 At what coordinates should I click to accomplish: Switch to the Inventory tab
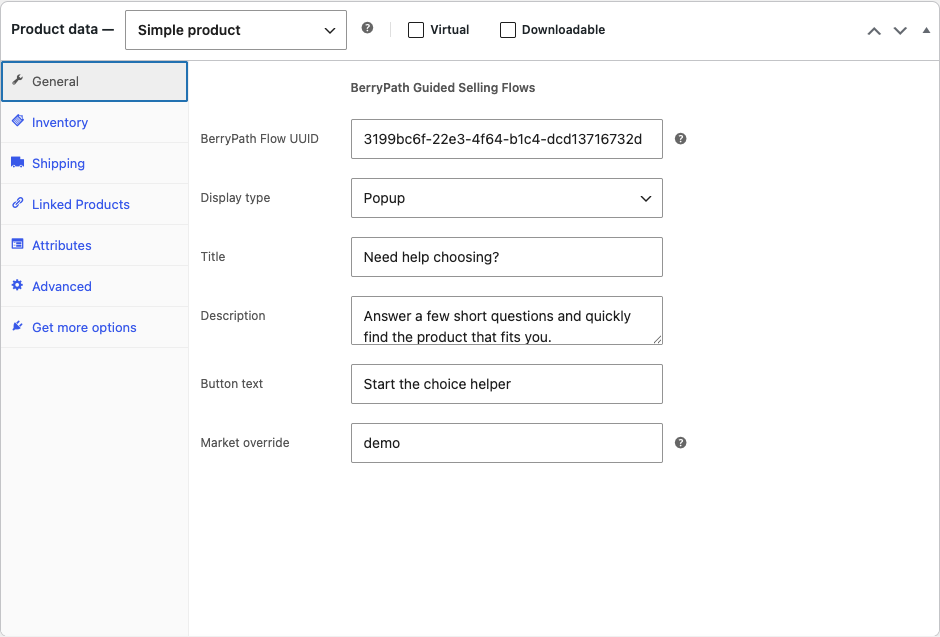[x=95, y=122]
